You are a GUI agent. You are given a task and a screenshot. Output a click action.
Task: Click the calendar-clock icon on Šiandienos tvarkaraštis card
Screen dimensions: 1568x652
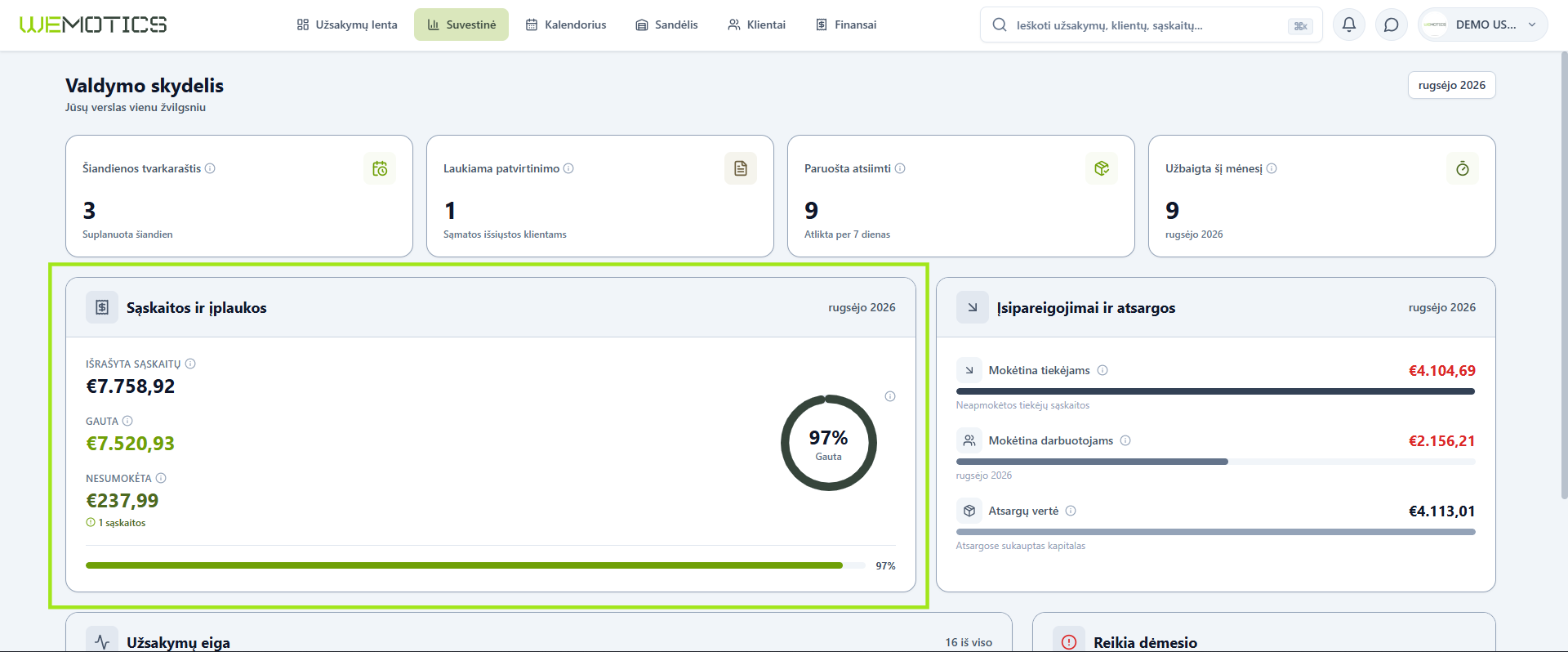point(380,168)
